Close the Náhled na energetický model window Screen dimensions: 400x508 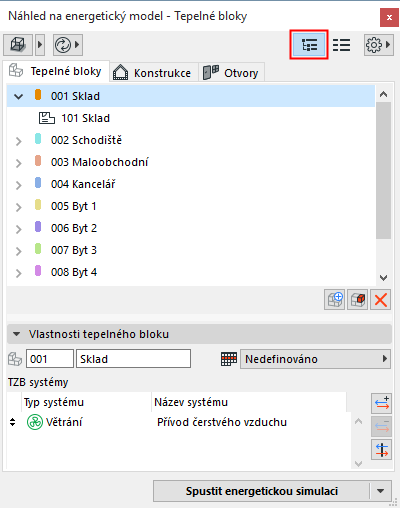tap(389, 17)
